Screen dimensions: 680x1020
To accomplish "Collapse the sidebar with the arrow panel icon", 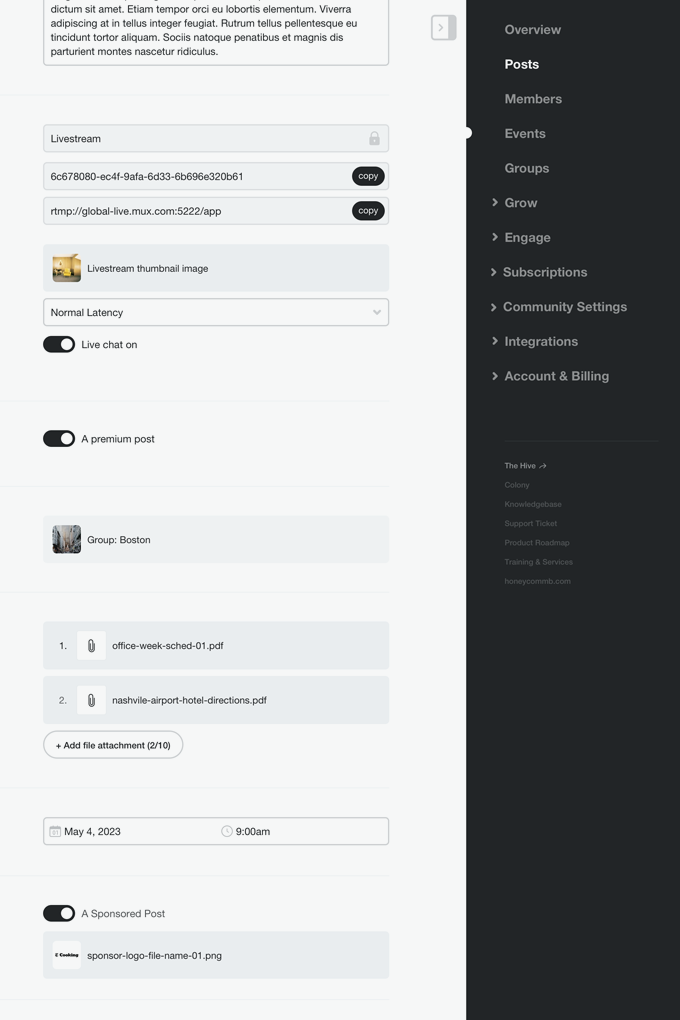I will pyautogui.click(x=443, y=27).
